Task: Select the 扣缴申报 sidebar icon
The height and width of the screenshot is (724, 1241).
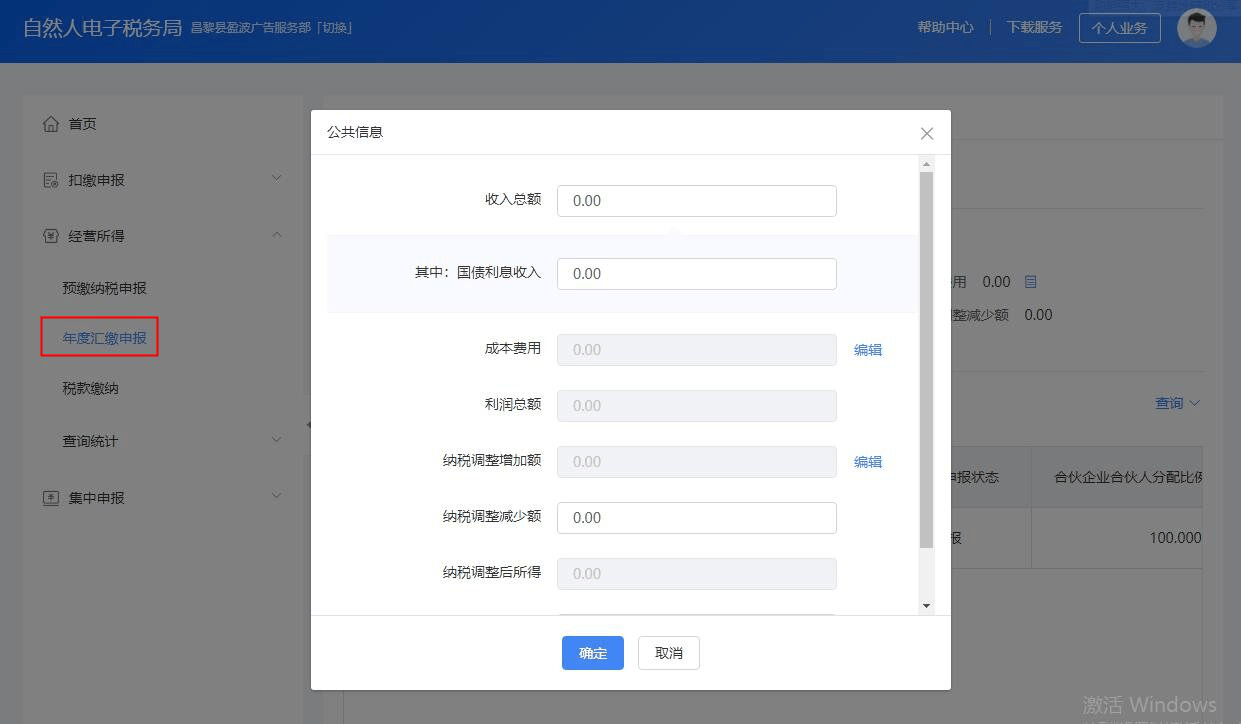Action: (x=50, y=179)
